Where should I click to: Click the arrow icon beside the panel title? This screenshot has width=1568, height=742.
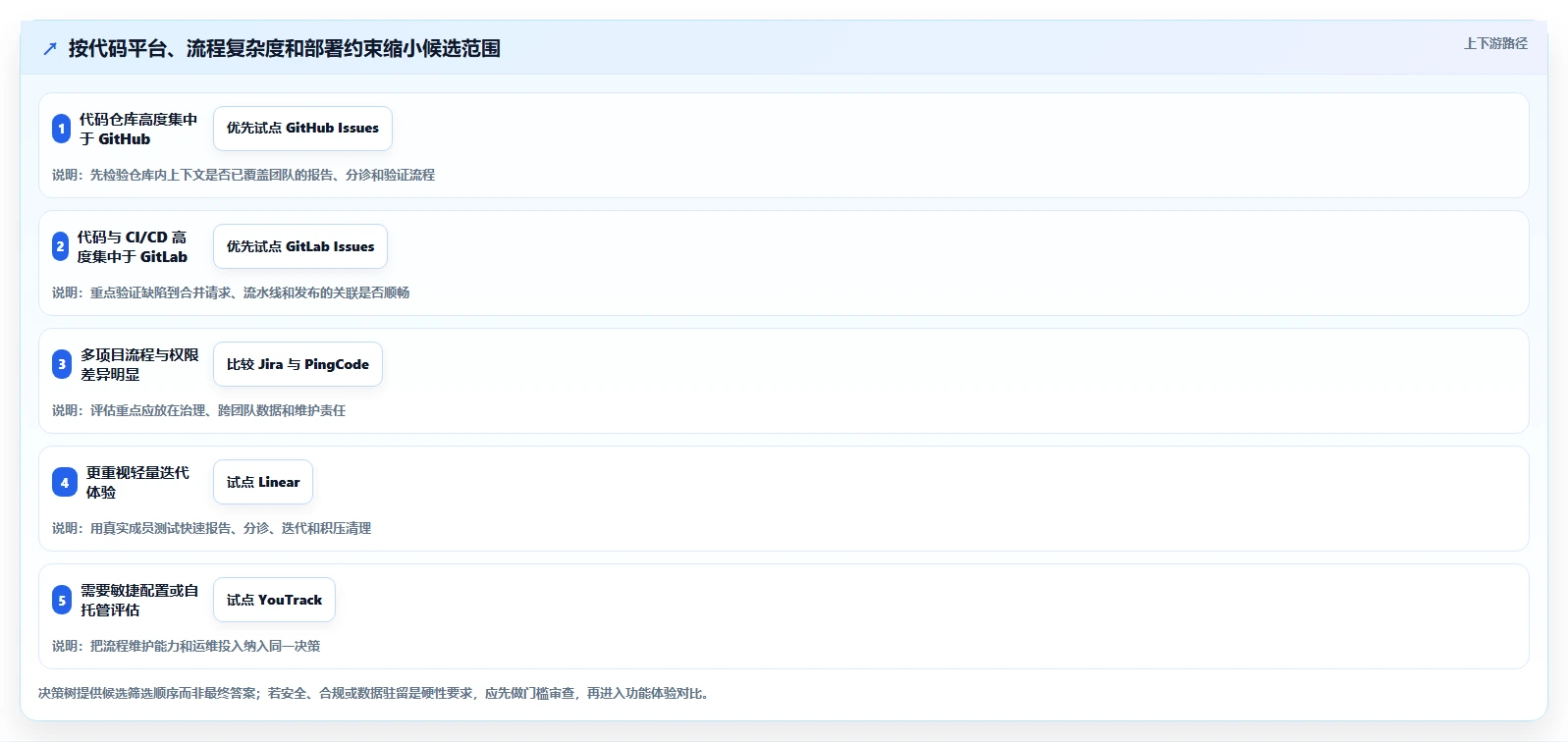click(50, 49)
